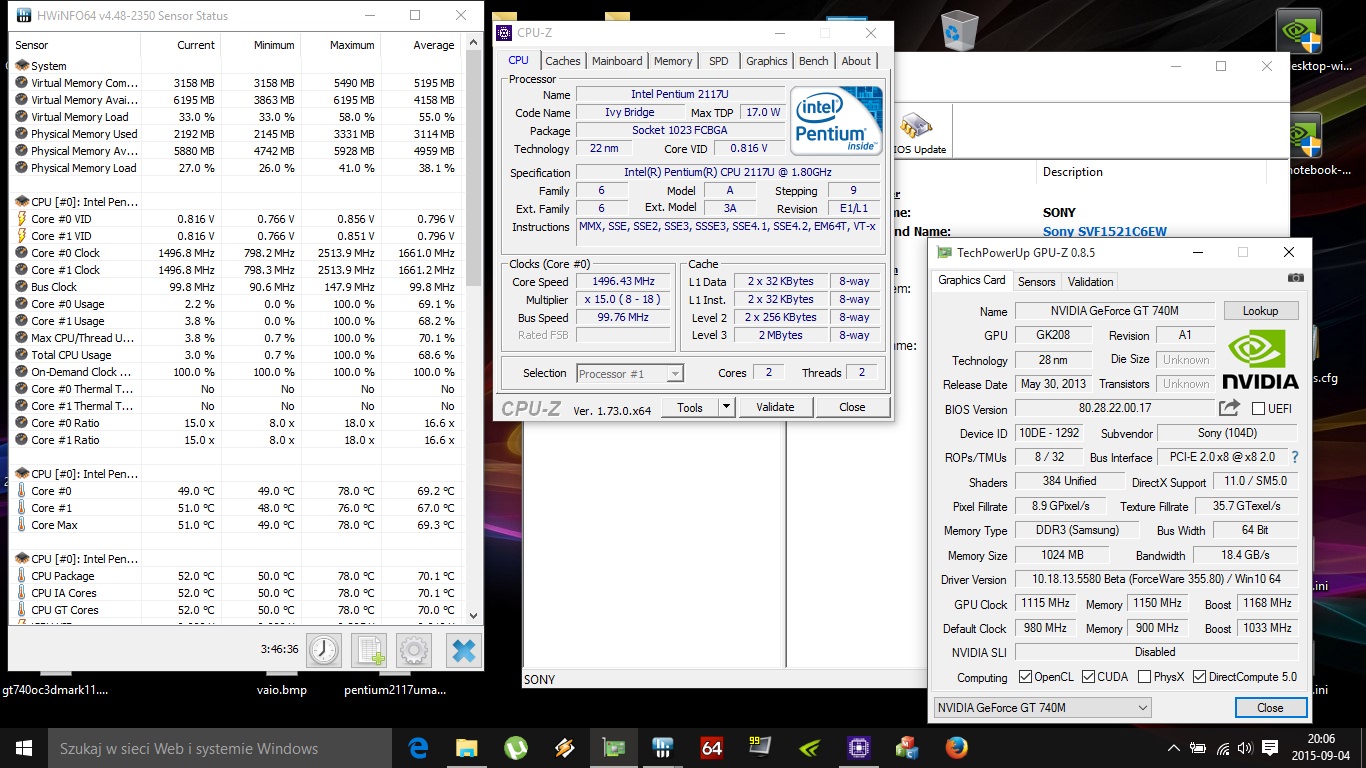Switch to the Bench tab in CPU-Z
The width and height of the screenshot is (1366, 768).
814,61
